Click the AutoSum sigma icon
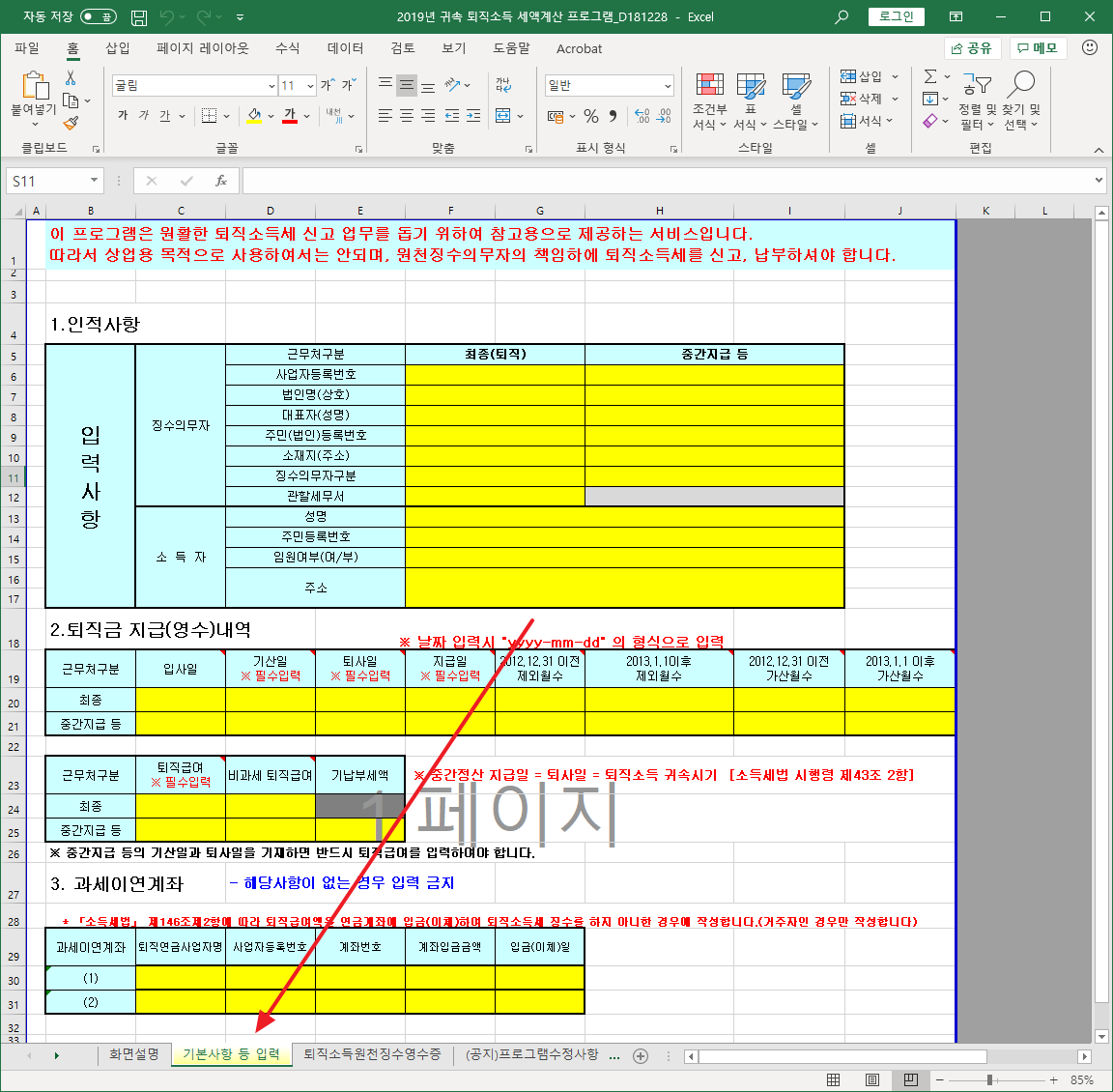Screen dimensions: 1113x1092 pyautogui.click(x=929, y=76)
